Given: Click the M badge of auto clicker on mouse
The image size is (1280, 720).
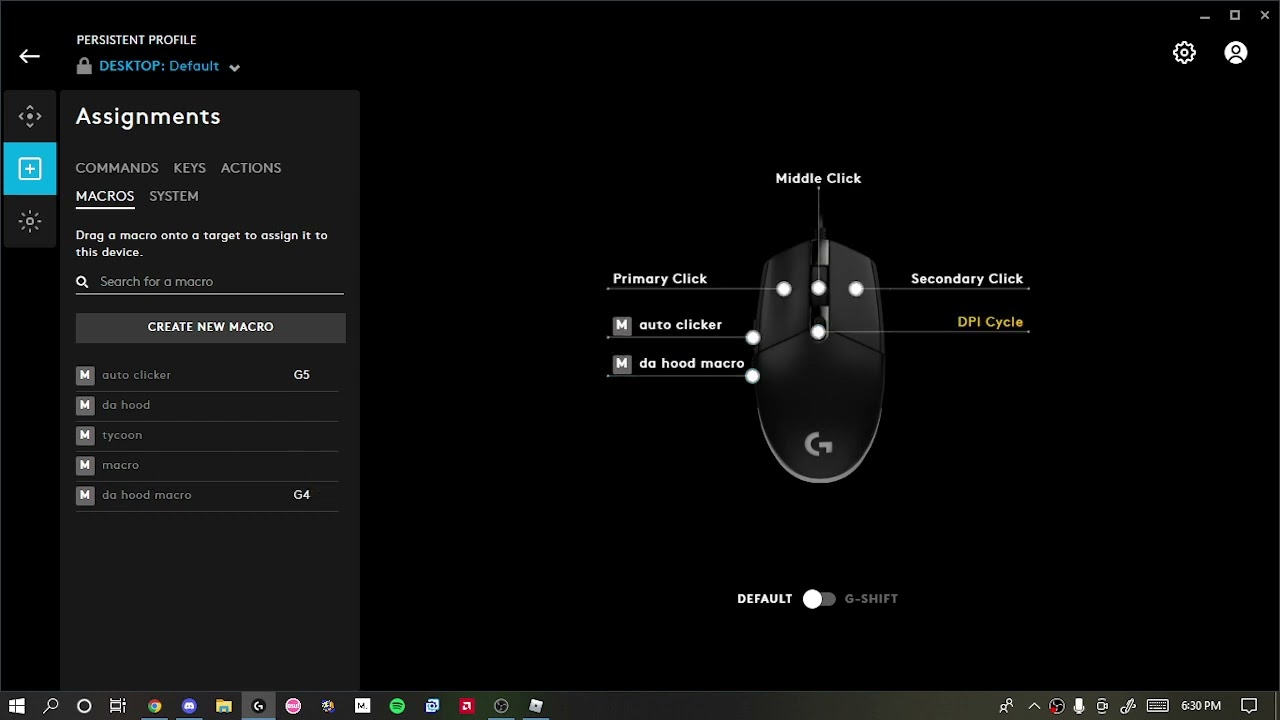Looking at the screenshot, I should click(x=622, y=325).
